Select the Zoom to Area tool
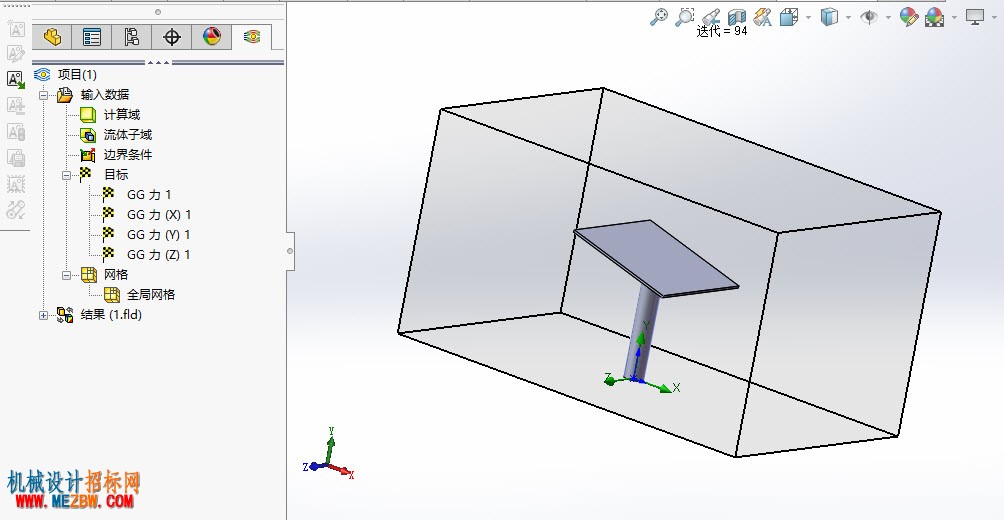The width and height of the screenshot is (1004, 520). (x=684, y=17)
